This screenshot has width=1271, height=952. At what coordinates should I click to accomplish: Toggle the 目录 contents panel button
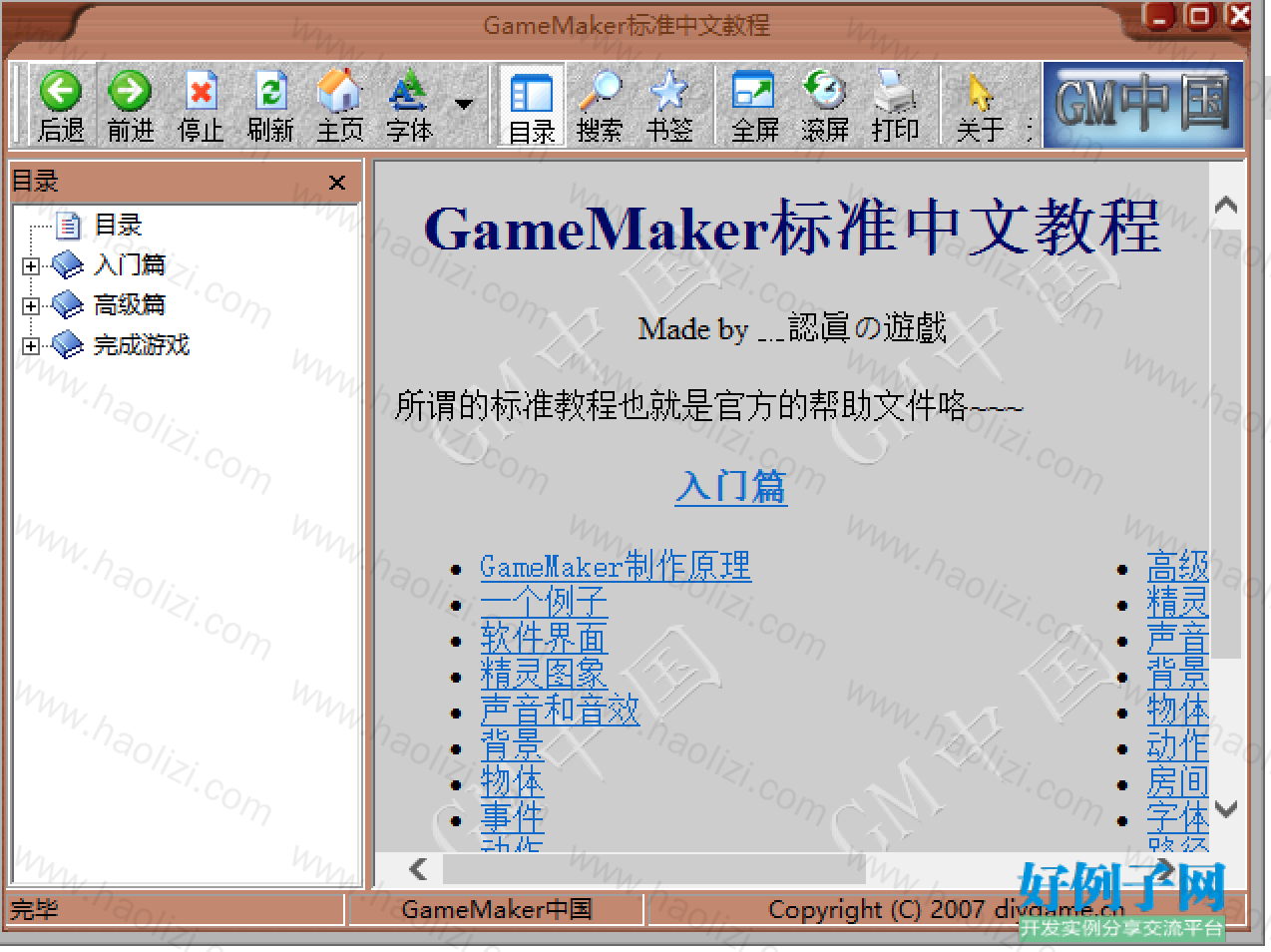pos(532,106)
